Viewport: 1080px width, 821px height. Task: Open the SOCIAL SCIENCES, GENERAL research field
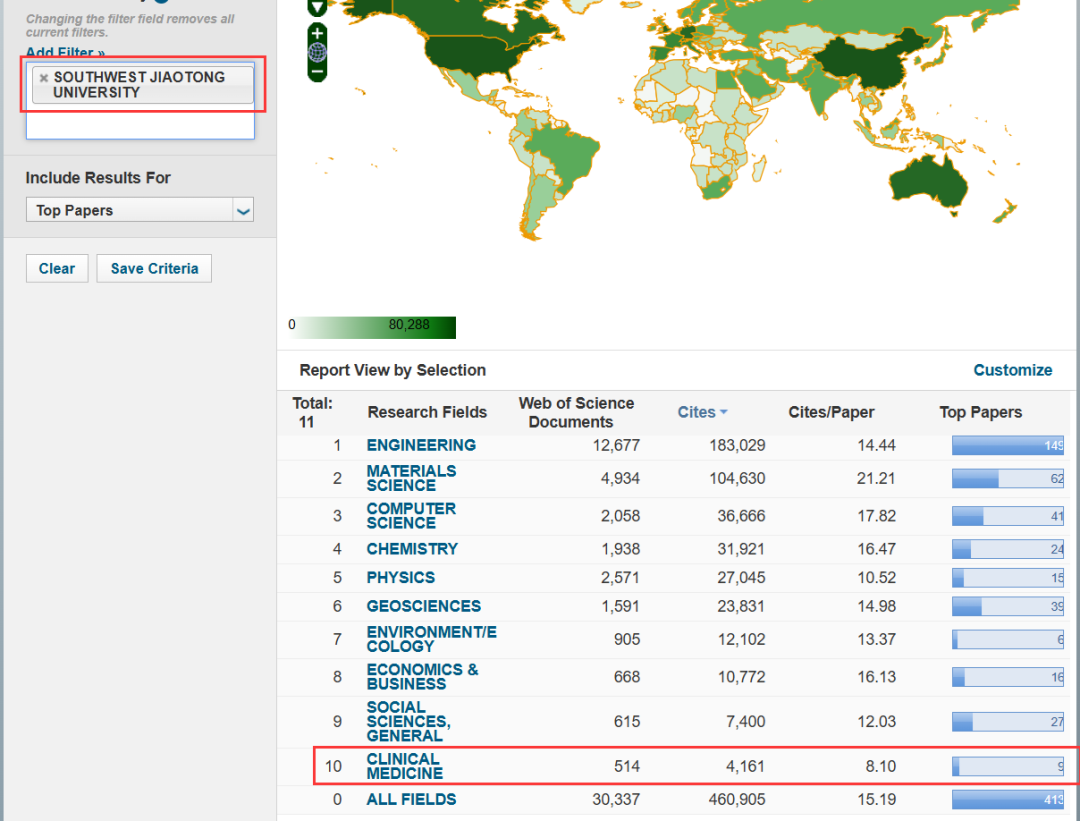(x=408, y=721)
